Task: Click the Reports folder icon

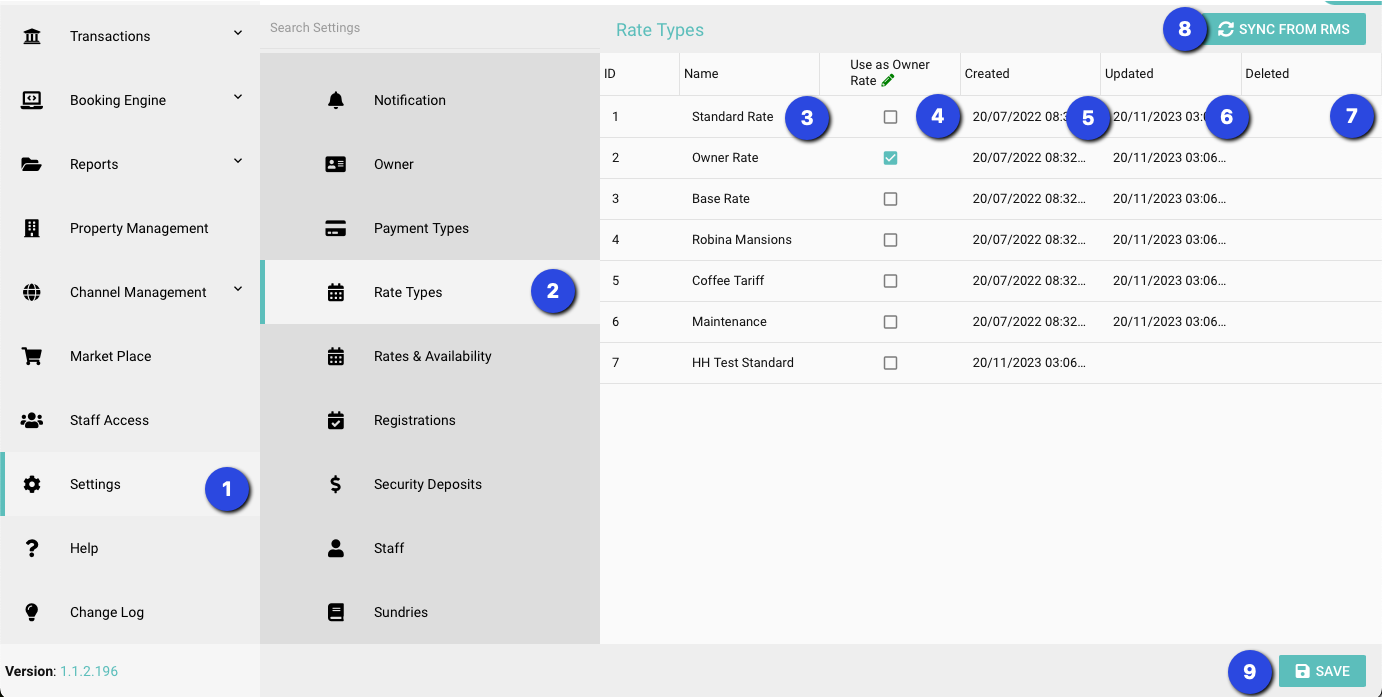Action: pyautogui.click(x=32, y=164)
